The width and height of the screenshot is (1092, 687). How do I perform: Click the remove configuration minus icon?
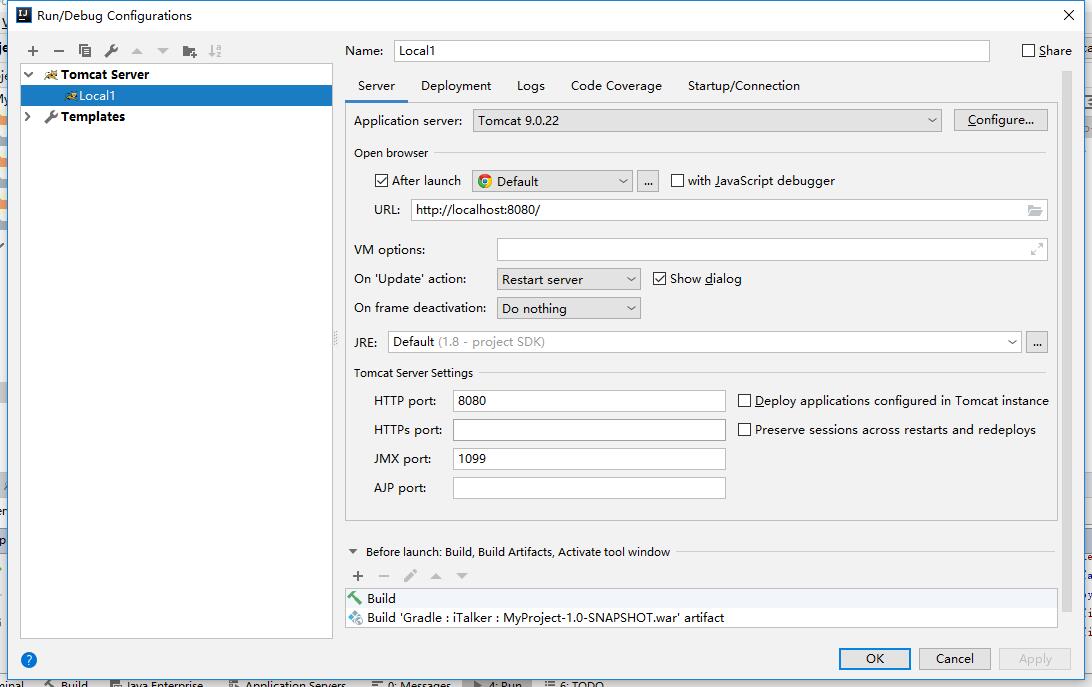coord(59,51)
